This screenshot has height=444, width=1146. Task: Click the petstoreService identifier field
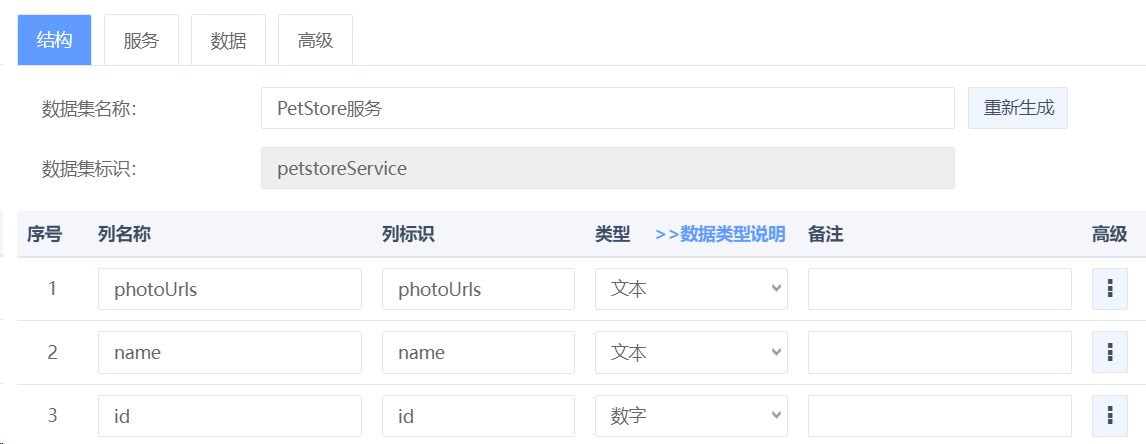point(607,168)
